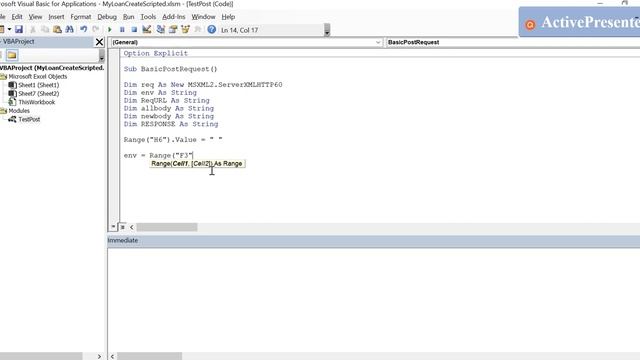Open the dropdown arrow beside the Excel view icon
Screen dimensions: 640x360
coord(9,29)
